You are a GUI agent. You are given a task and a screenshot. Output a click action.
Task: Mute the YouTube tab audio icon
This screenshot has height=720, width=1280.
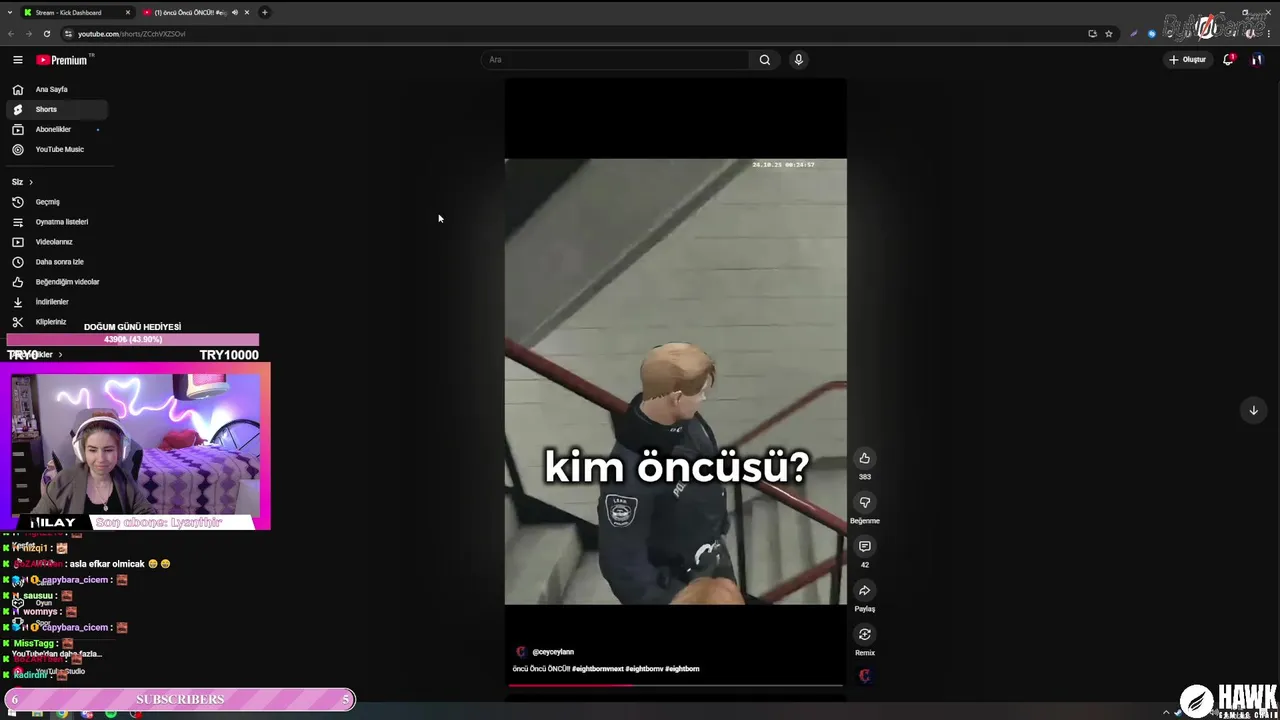click(235, 12)
